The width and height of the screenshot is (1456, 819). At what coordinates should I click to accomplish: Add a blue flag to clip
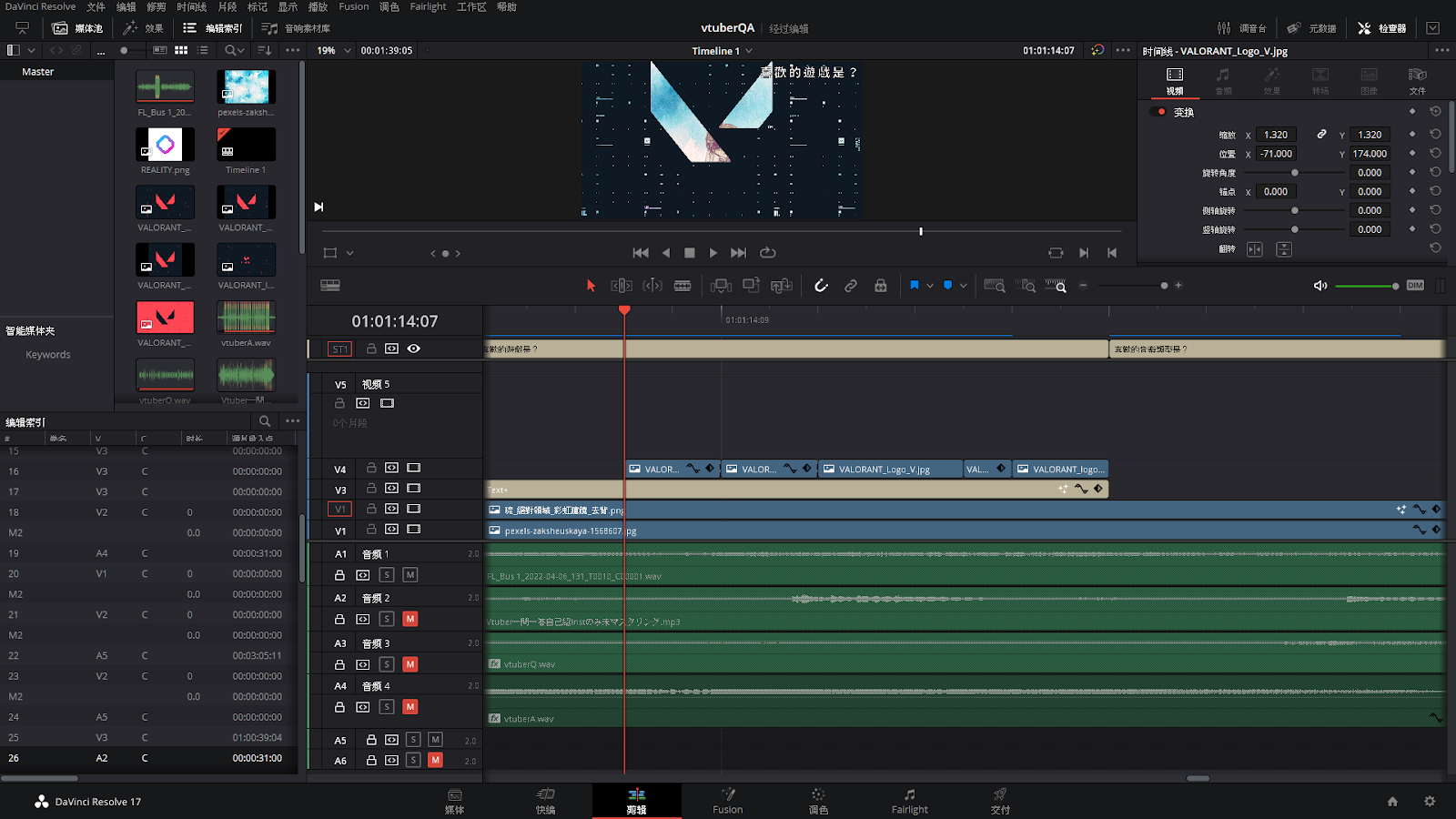[915, 286]
